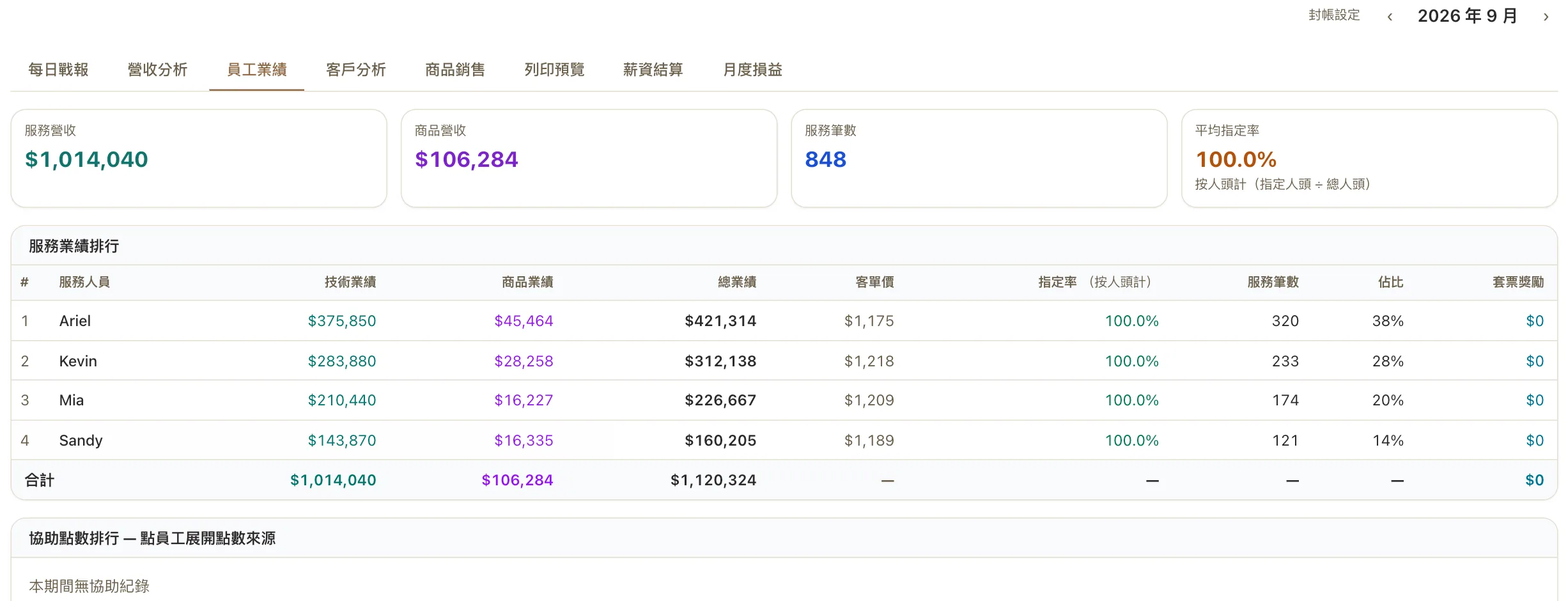Click 商品業績 column header
This screenshot has width=1568, height=601.
pyautogui.click(x=527, y=282)
